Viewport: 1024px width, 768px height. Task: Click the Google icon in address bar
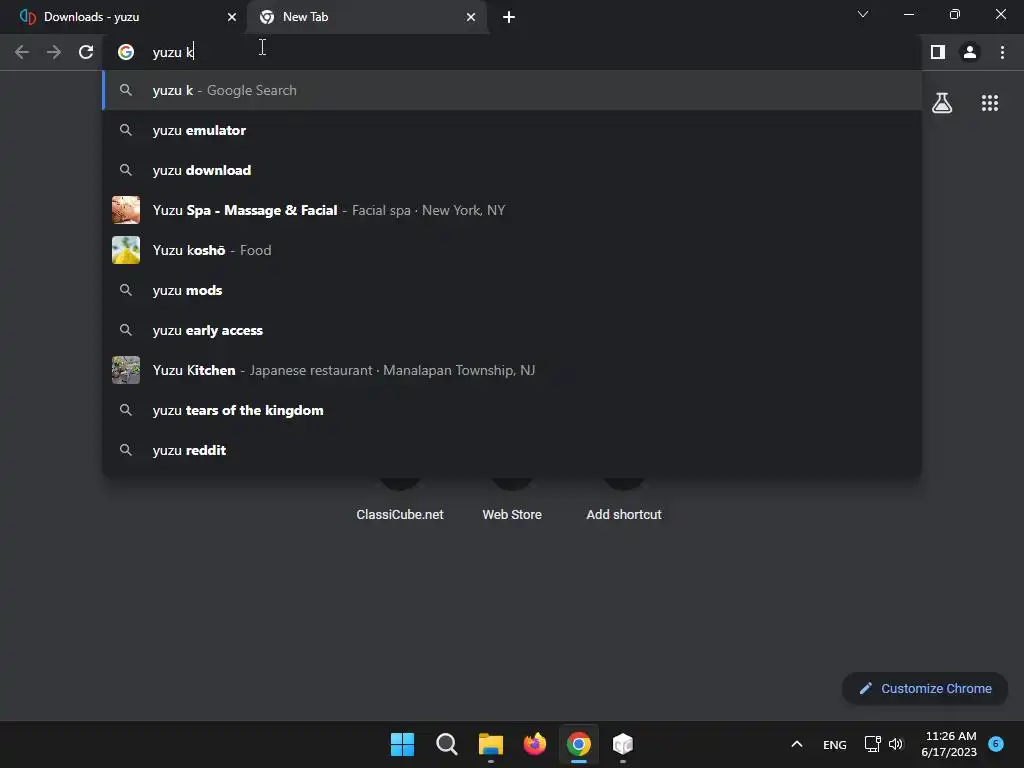tap(126, 52)
